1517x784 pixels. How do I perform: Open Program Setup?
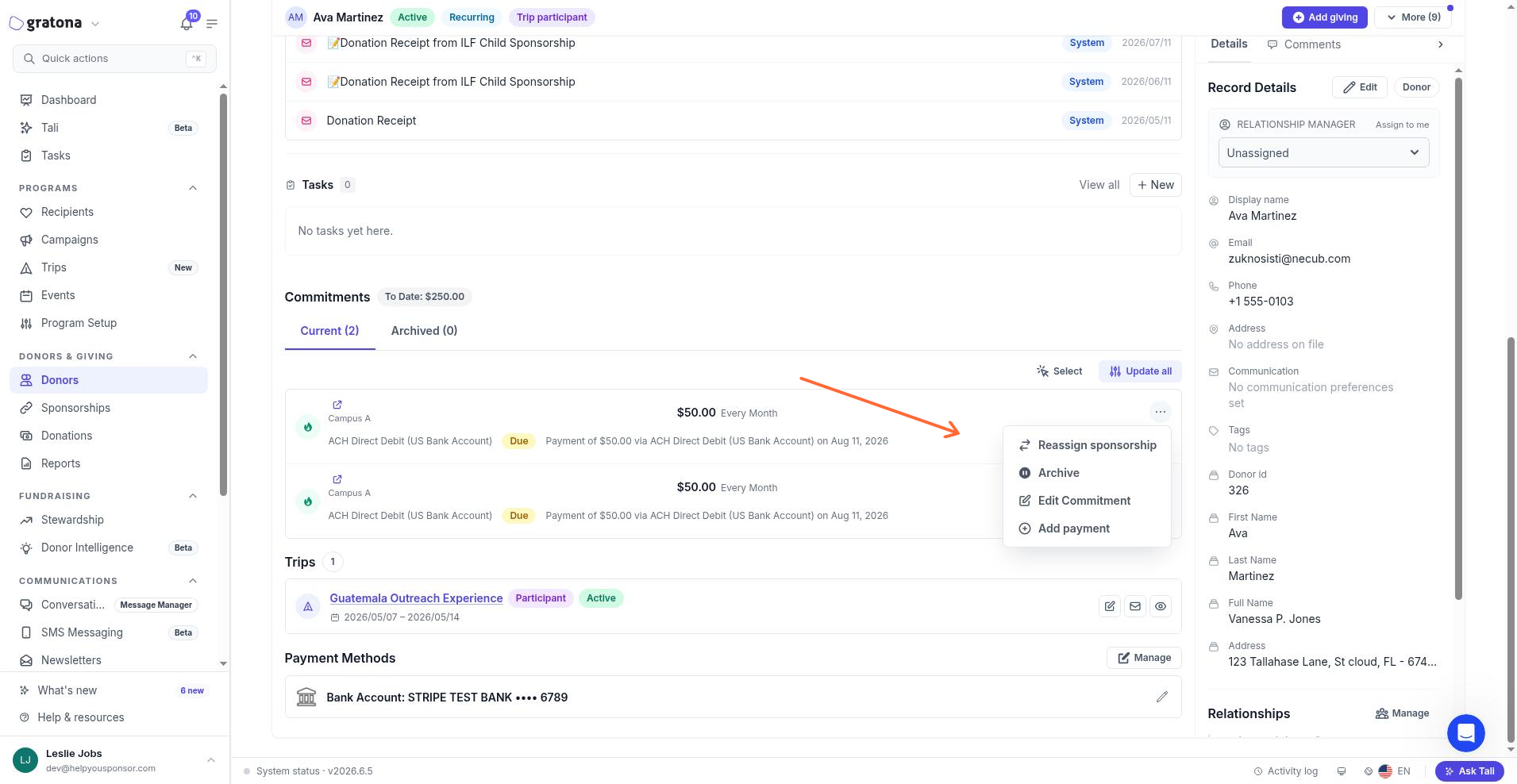click(x=109, y=323)
